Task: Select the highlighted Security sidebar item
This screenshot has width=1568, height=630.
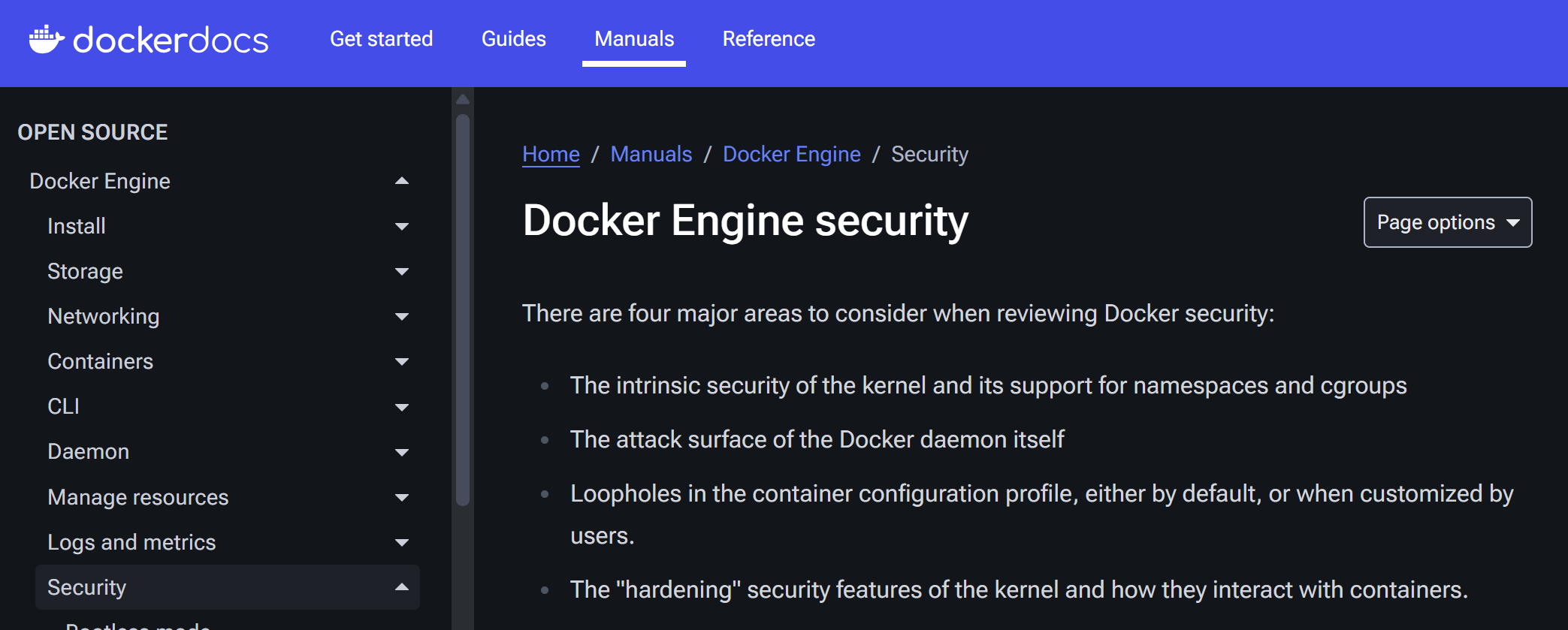Action: pos(228,587)
